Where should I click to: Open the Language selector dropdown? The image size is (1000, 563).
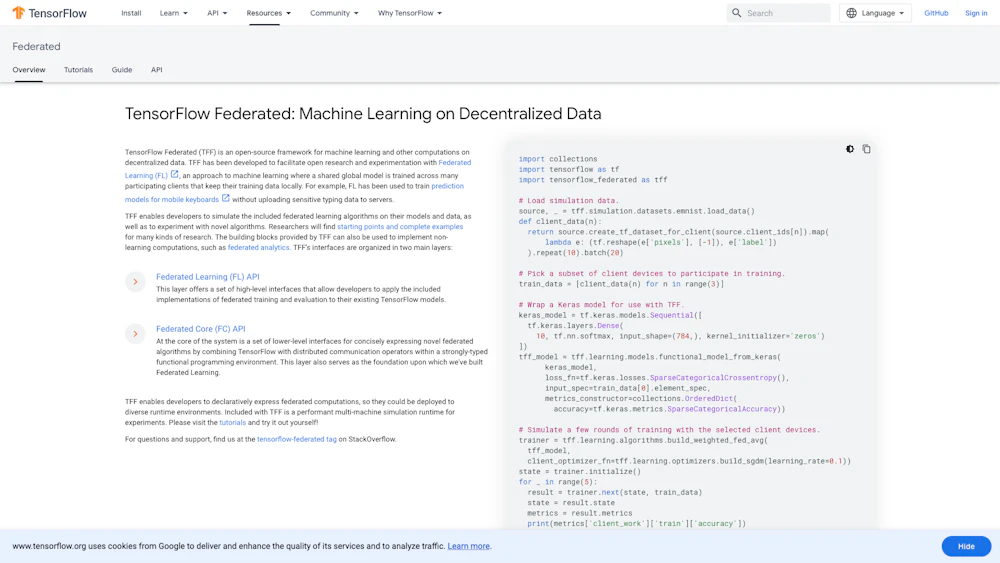(x=875, y=13)
